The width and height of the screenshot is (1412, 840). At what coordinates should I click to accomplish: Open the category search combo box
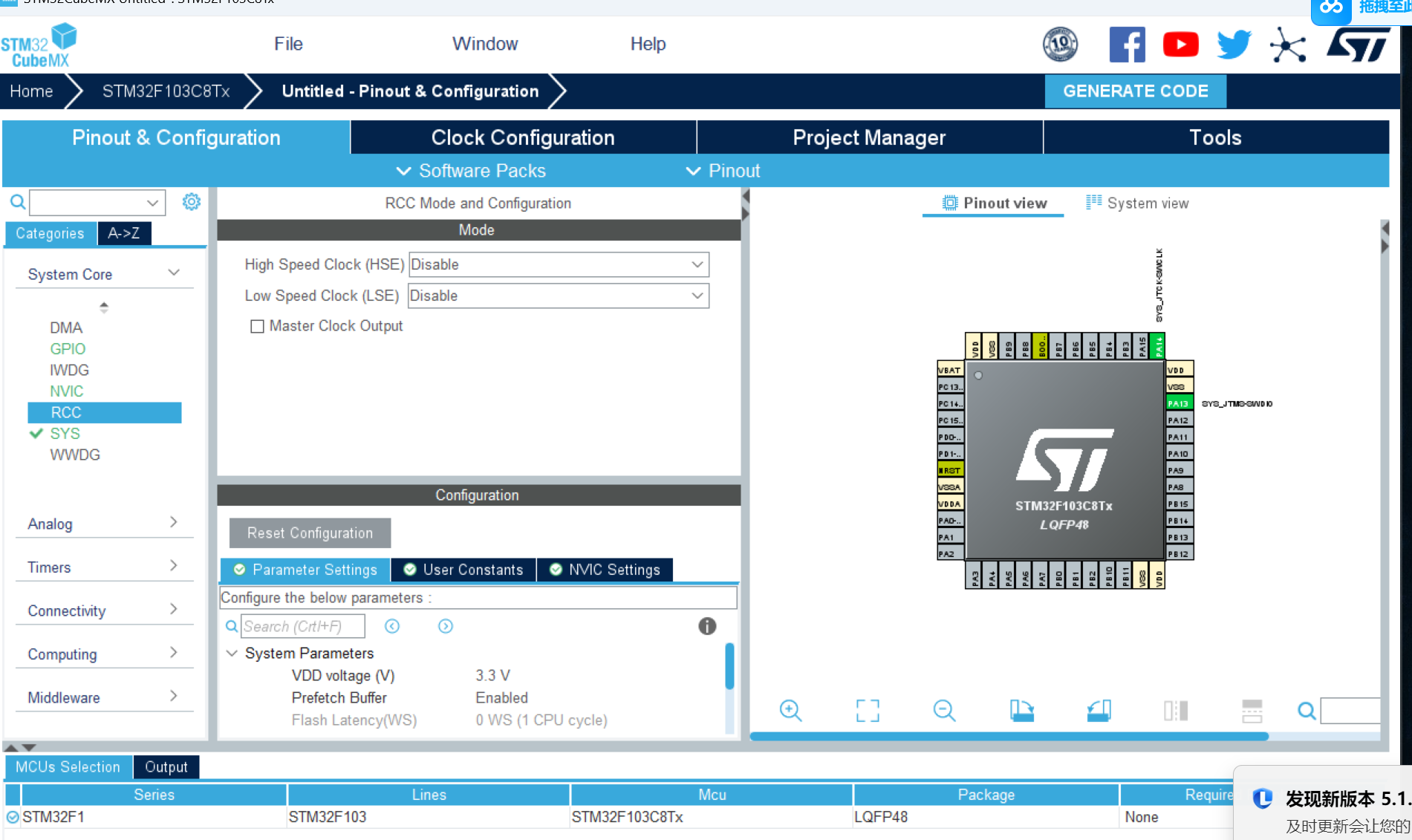(97, 202)
